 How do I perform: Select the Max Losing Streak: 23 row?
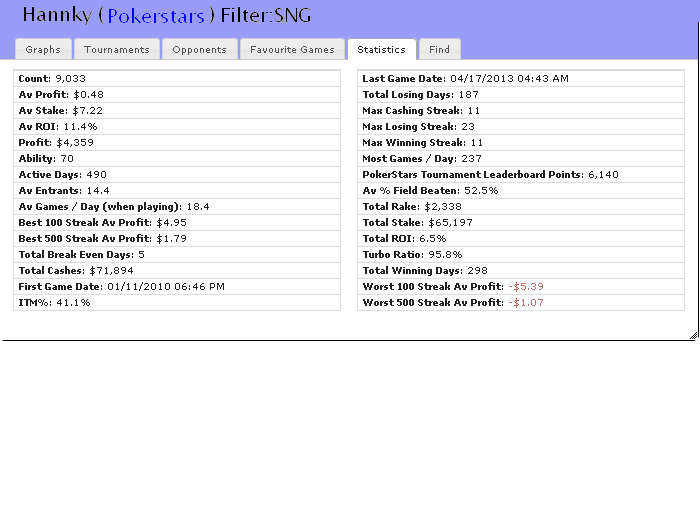521,127
